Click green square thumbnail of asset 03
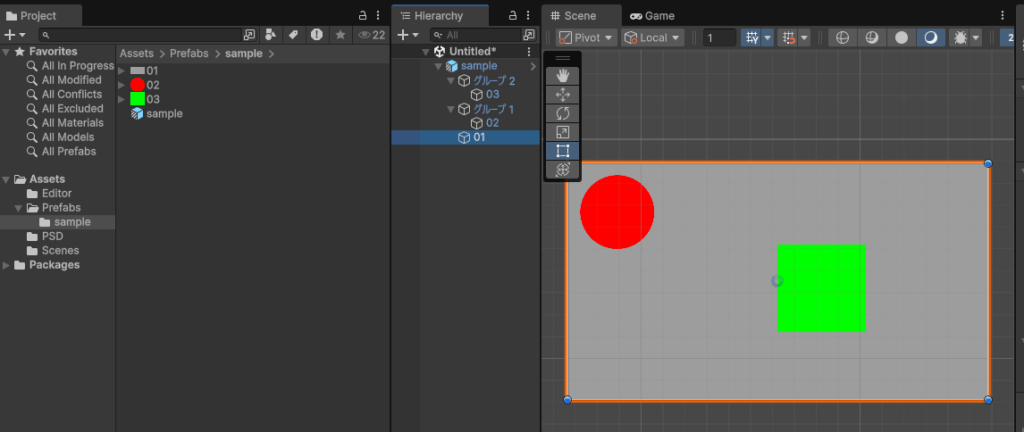This screenshot has height=432, width=1024. pyautogui.click(x=137, y=99)
